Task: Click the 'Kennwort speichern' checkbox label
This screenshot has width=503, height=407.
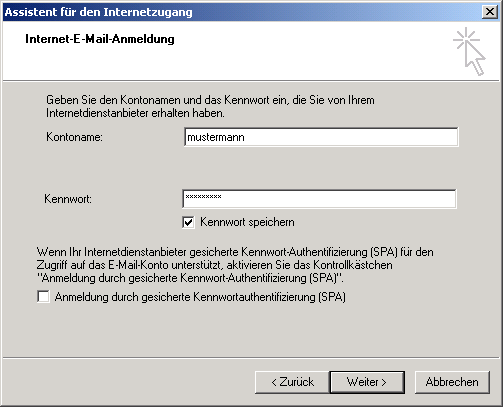Action: (x=247, y=222)
